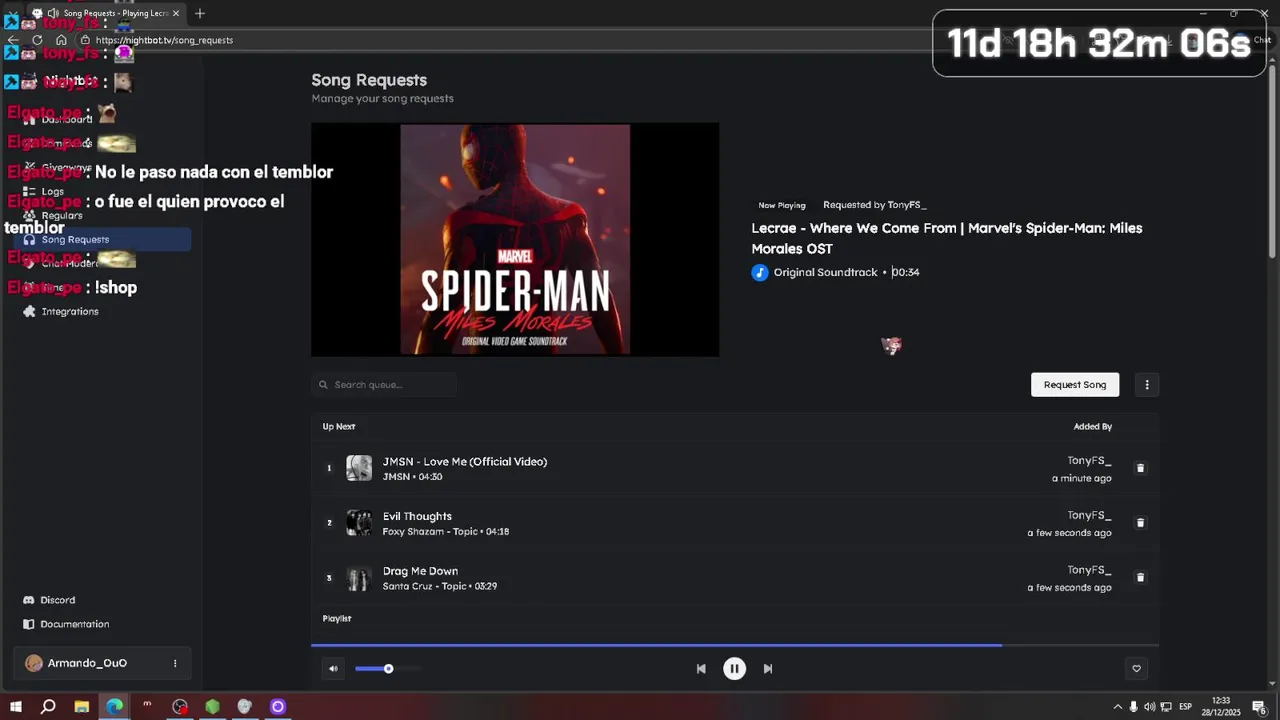
Task: Click the 00:34 elapsed time text
Action: click(906, 273)
